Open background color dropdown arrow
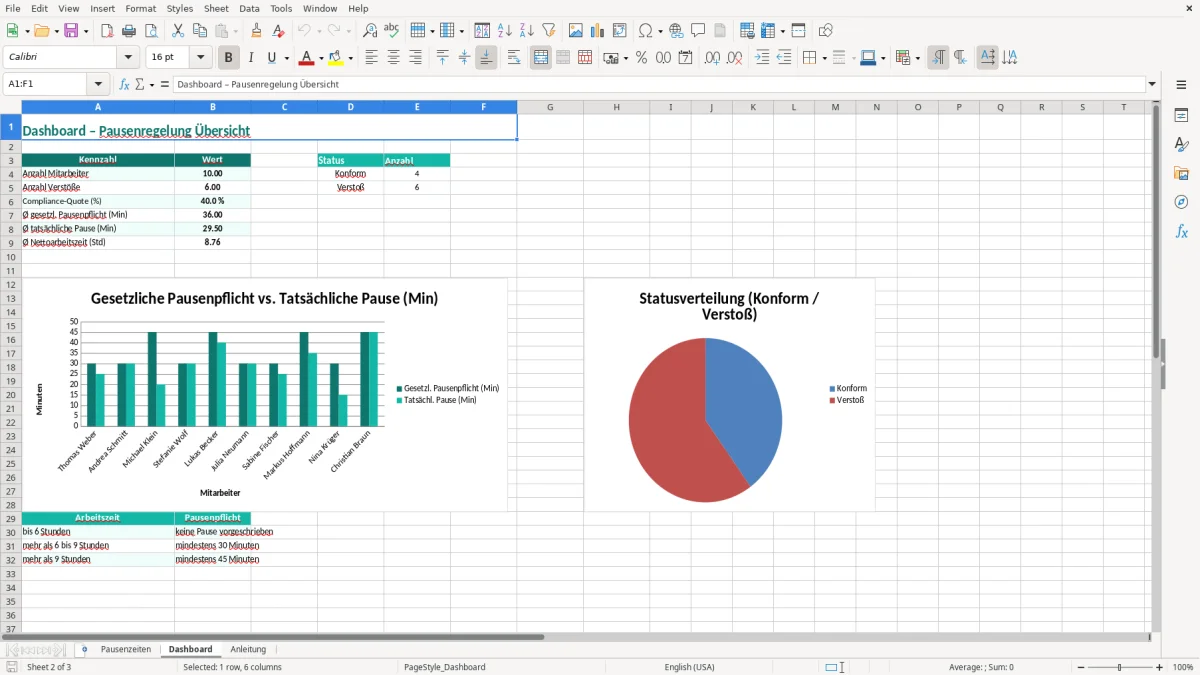The height and width of the screenshot is (675, 1200). tap(350, 58)
